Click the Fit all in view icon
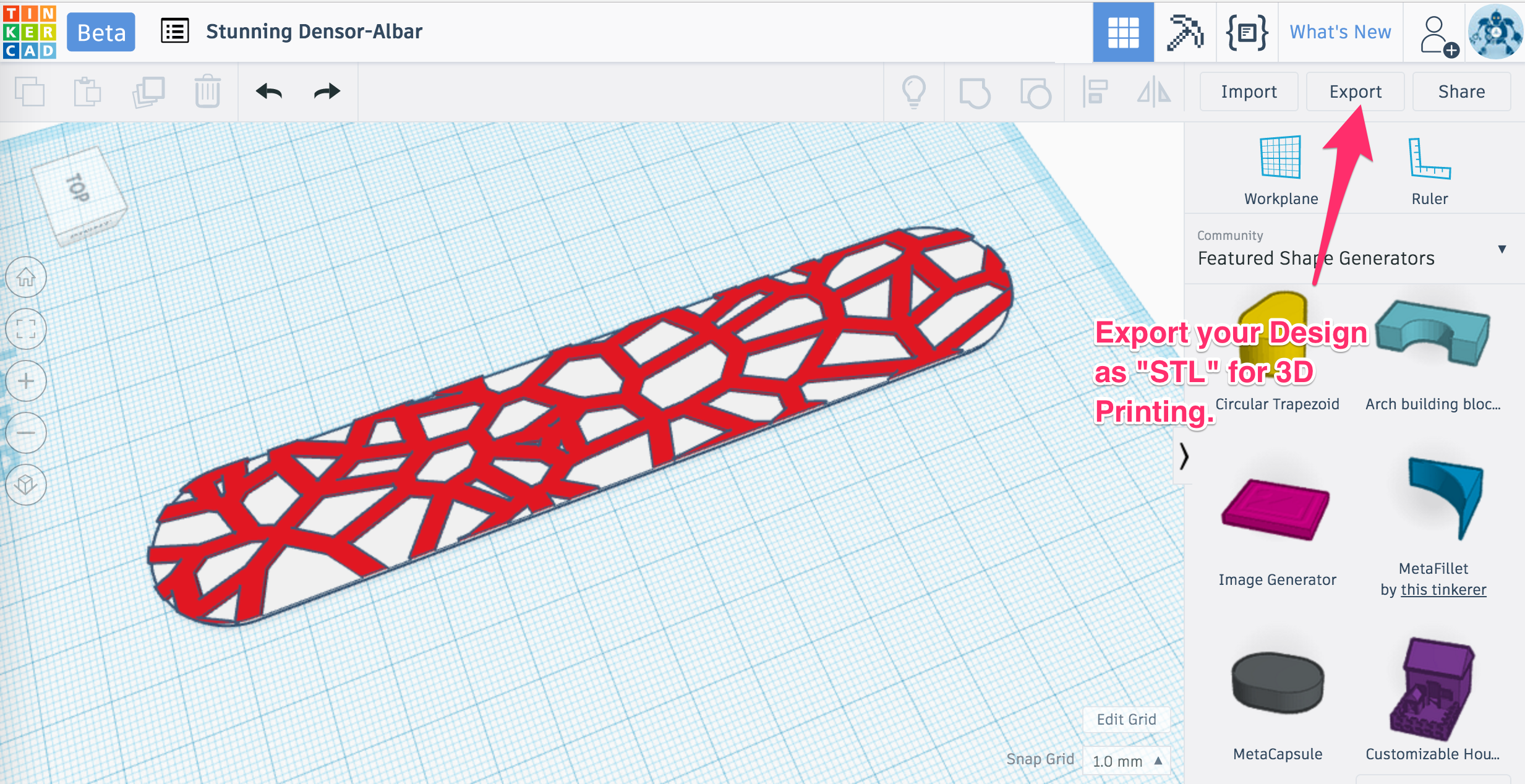The height and width of the screenshot is (784, 1525). pos(26,329)
